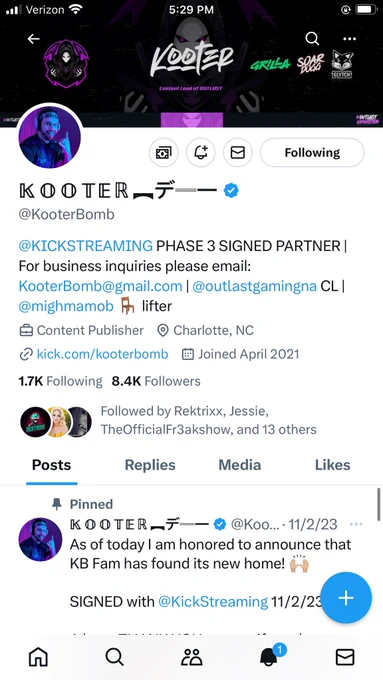The height and width of the screenshot is (680, 383).
Task: Open the profile search magnifier icon
Action: [312, 39]
